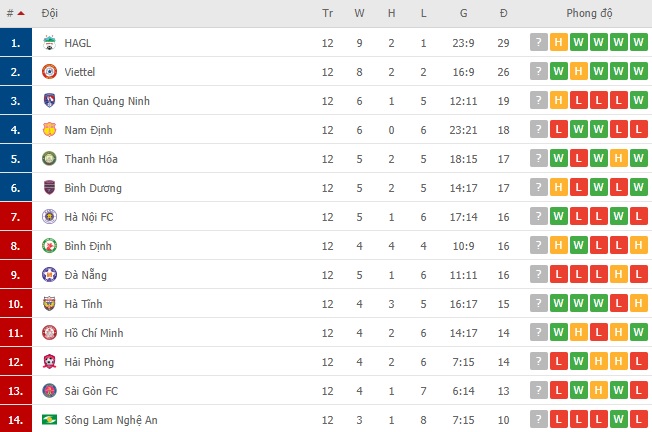The height and width of the screenshot is (432, 652).
Task: Click HAGL's upcoming match question-mark box
Action: (538, 42)
